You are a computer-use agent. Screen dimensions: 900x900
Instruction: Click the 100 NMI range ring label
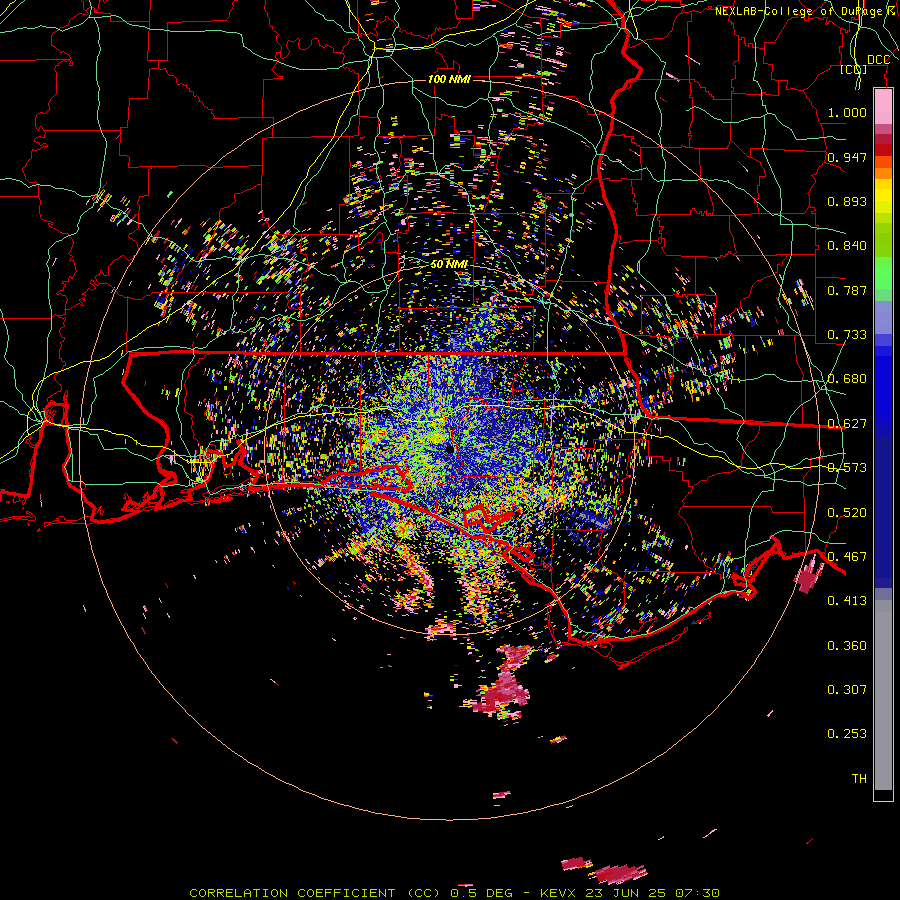point(449,79)
